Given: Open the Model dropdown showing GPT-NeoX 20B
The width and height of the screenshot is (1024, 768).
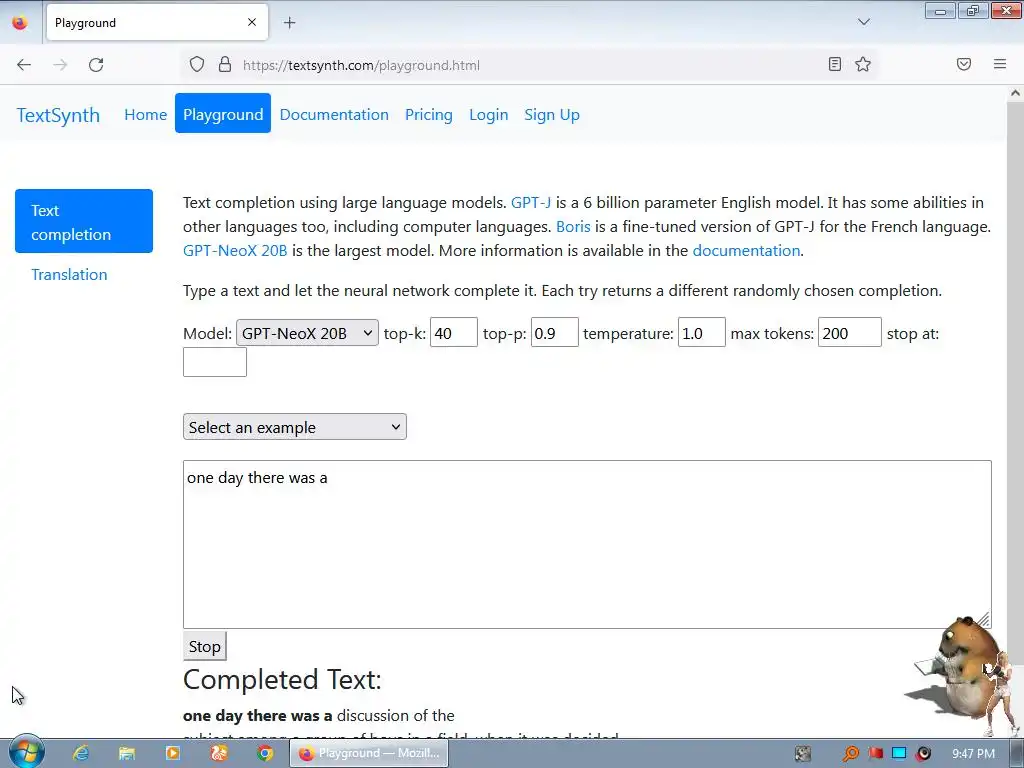Looking at the screenshot, I should pyautogui.click(x=307, y=333).
